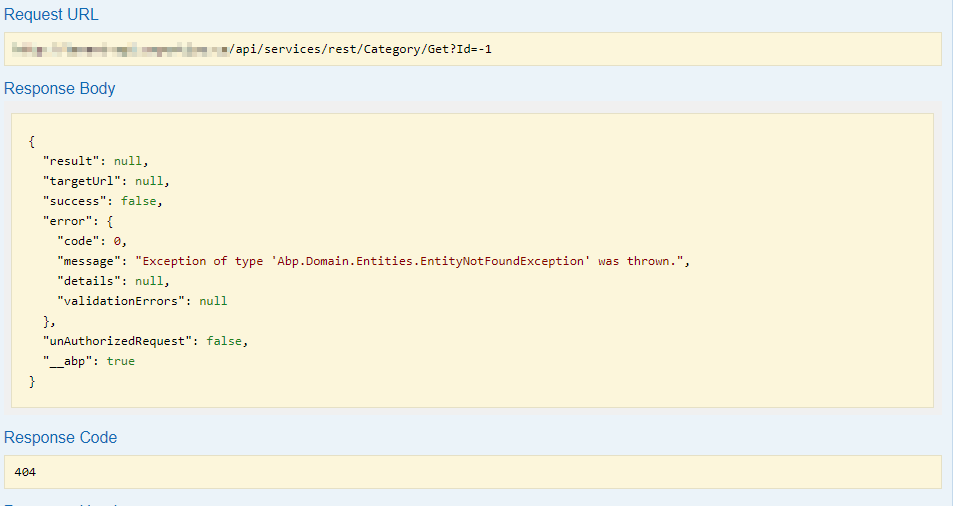Click the "unAuthorizedRequest": false line
The image size is (953, 506).
145,341
